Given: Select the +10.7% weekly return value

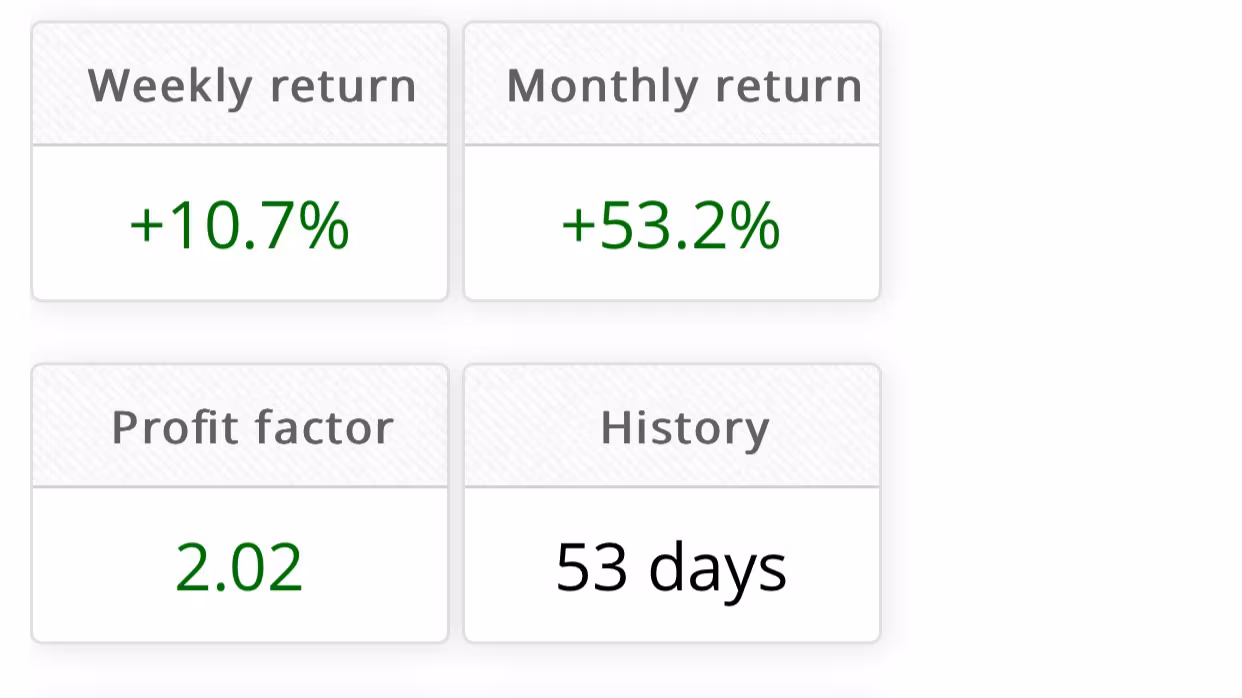Looking at the screenshot, I should pyautogui.click(x=240, y=225).
